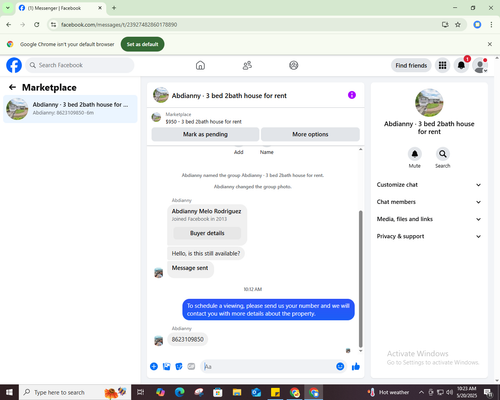The image size is (500, 400).
Task: Open the Windows notification center
Action: coord(488,392)
